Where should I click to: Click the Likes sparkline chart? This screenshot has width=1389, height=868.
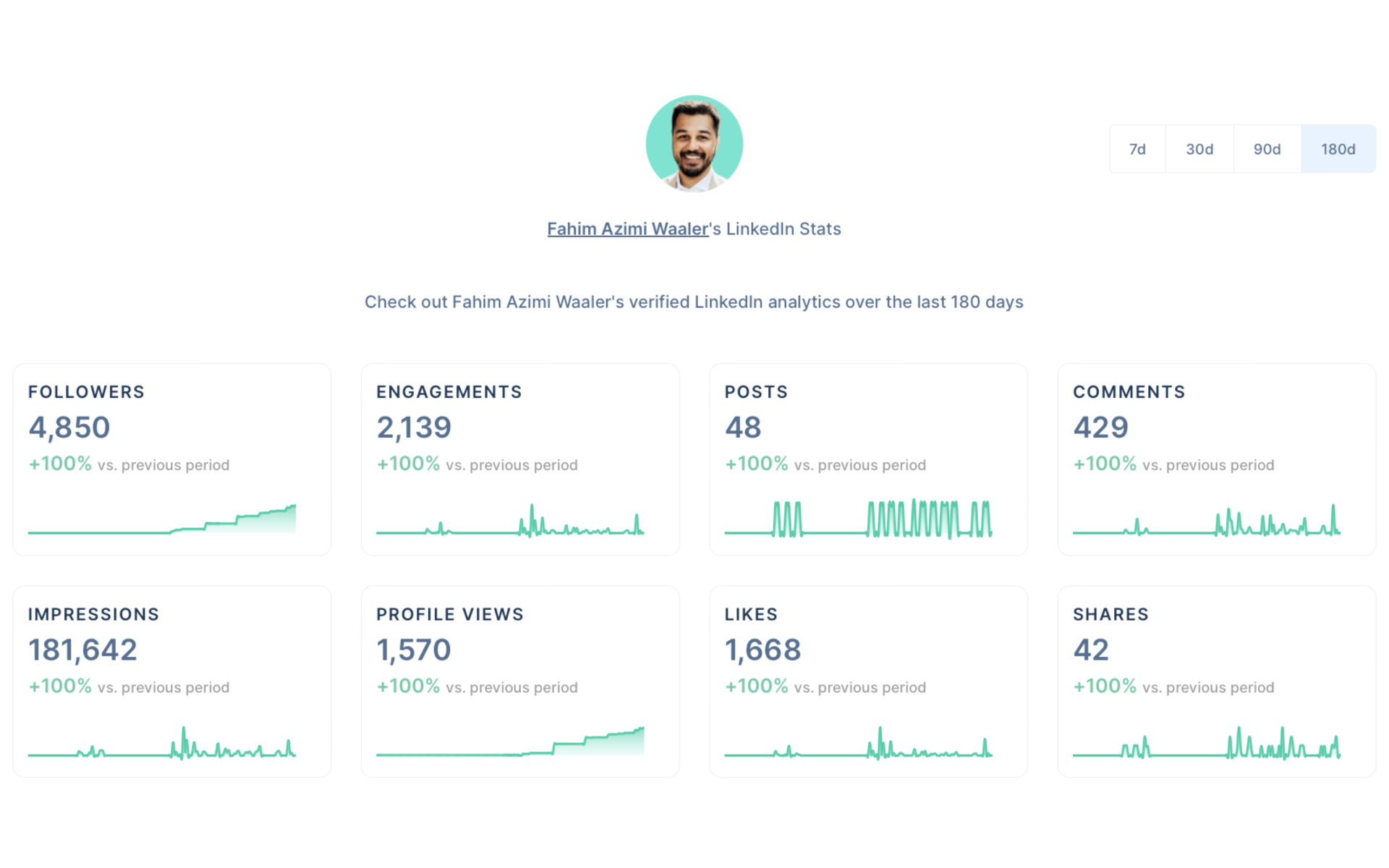pos(858,741)
